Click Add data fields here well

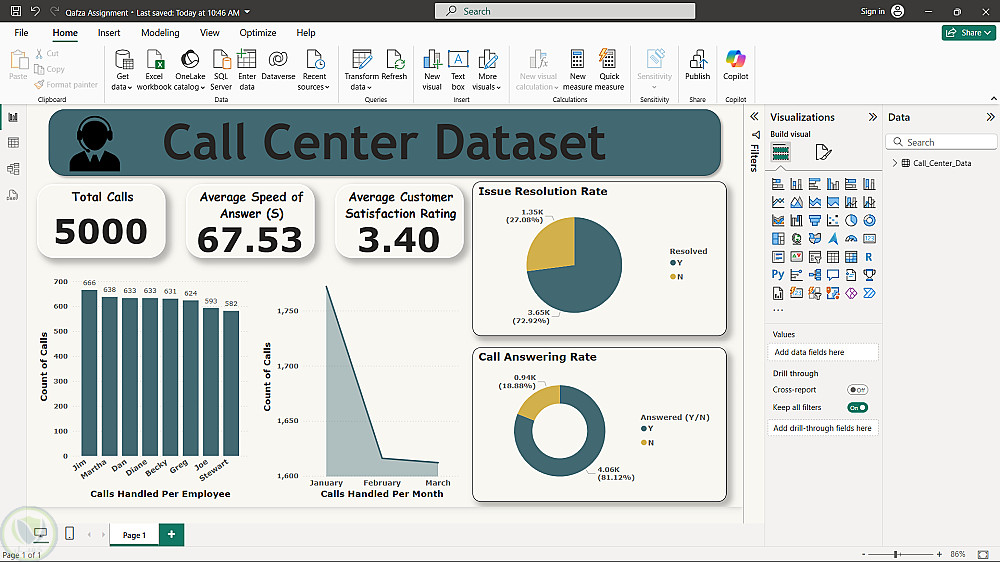[823, 352]
